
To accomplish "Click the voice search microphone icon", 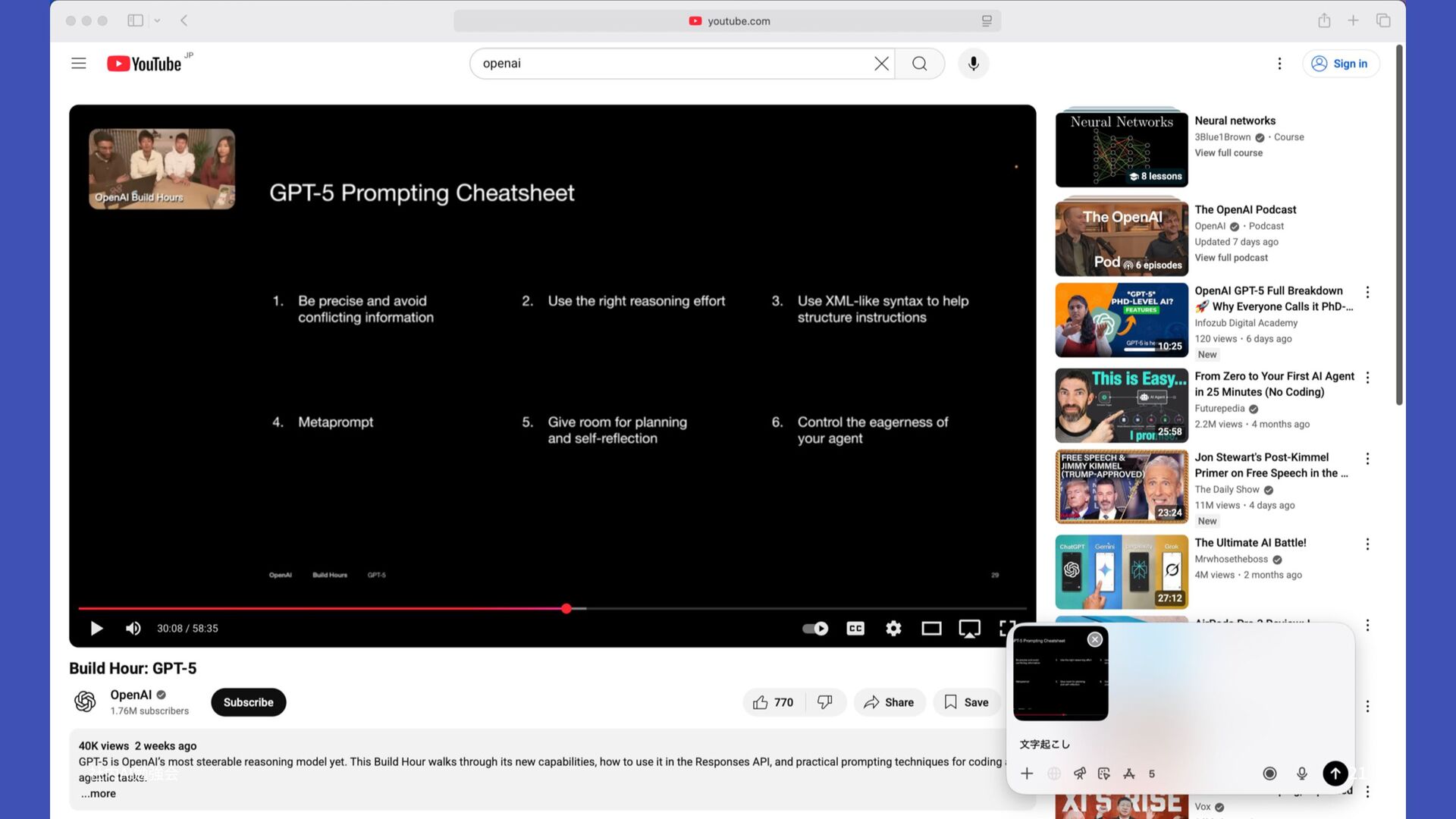I will coord(974,64).
